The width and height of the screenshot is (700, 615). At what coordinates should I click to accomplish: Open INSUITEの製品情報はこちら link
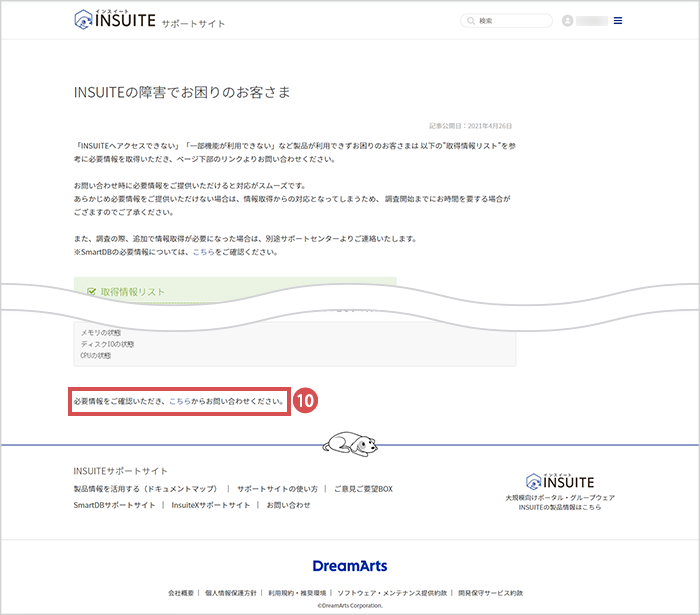coord(560,507)
